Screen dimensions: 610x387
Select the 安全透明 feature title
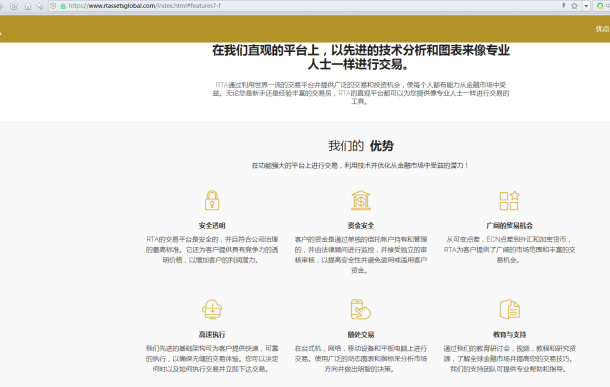212,226
